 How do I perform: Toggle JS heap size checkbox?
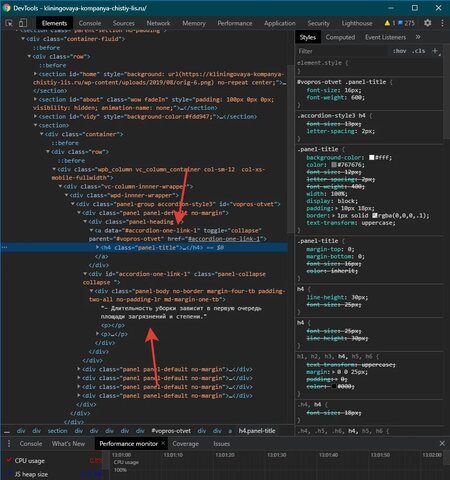[9, 474]
